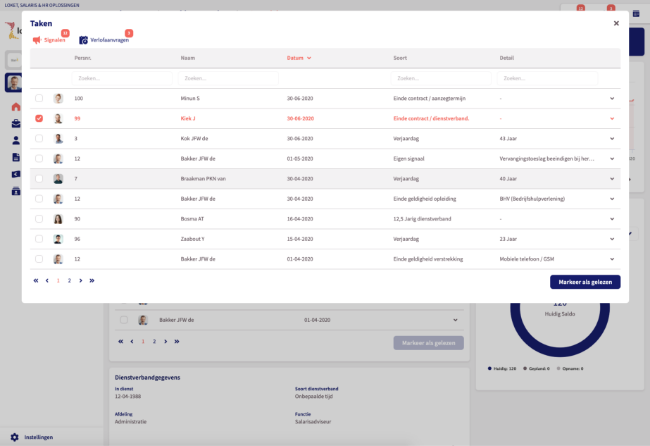Click the avatar of Braakman PKN van
The height and width of the screenshot is (446, 650).
click(x=58, y=179)
